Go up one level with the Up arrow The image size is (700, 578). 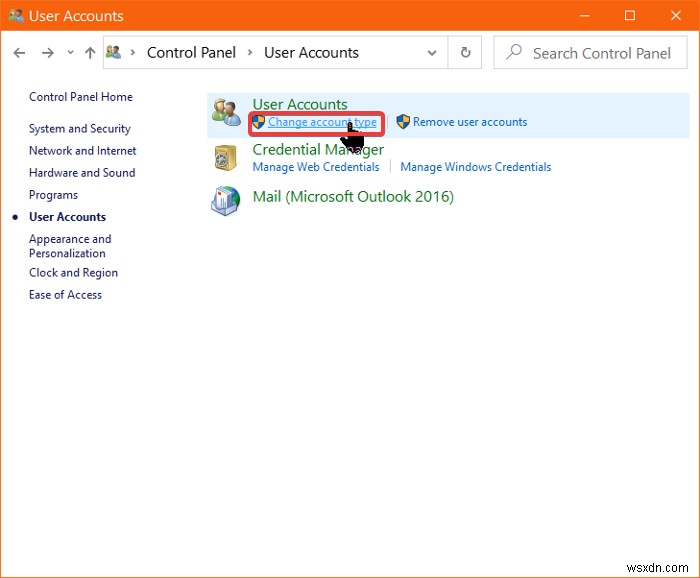tap(90, 53)
